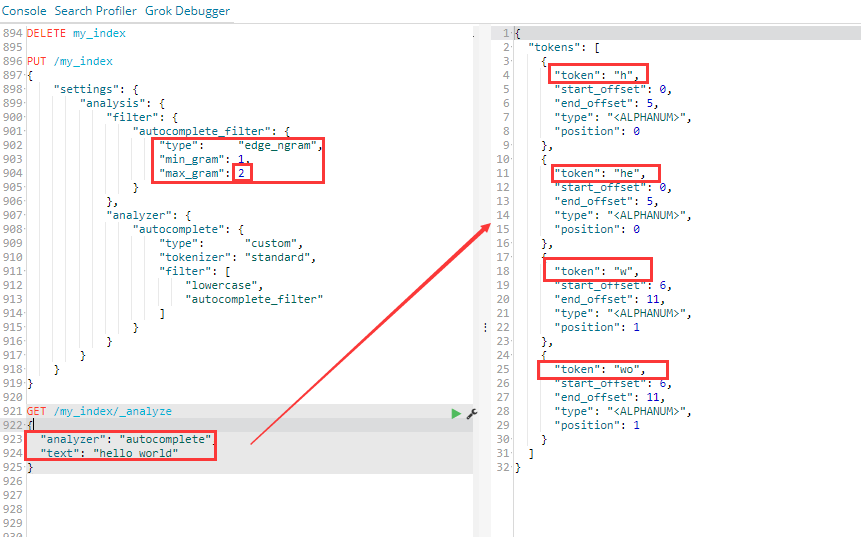Click the "standard" tokenizer value
The height and width of the screenshot is (537, 861).
[277, 257]
